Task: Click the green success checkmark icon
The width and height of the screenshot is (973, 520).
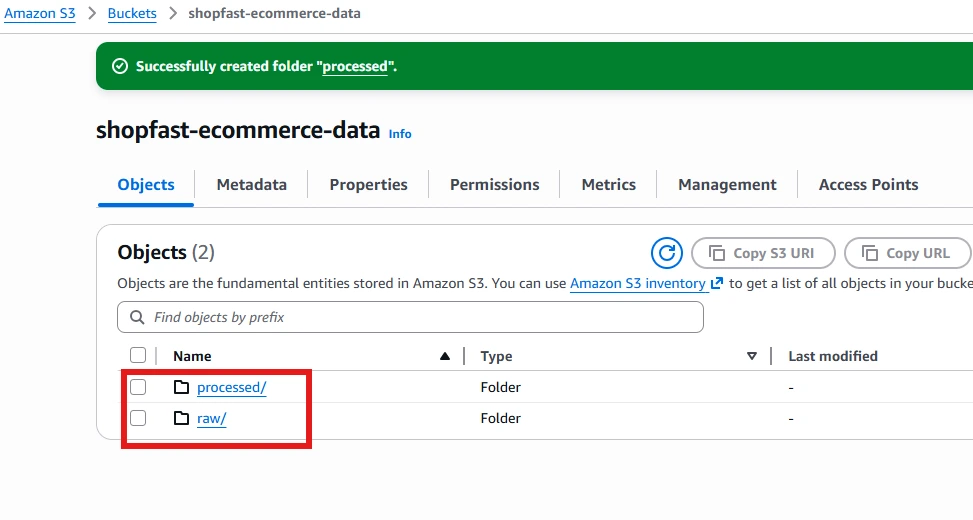Action: (x=120, y=66)
